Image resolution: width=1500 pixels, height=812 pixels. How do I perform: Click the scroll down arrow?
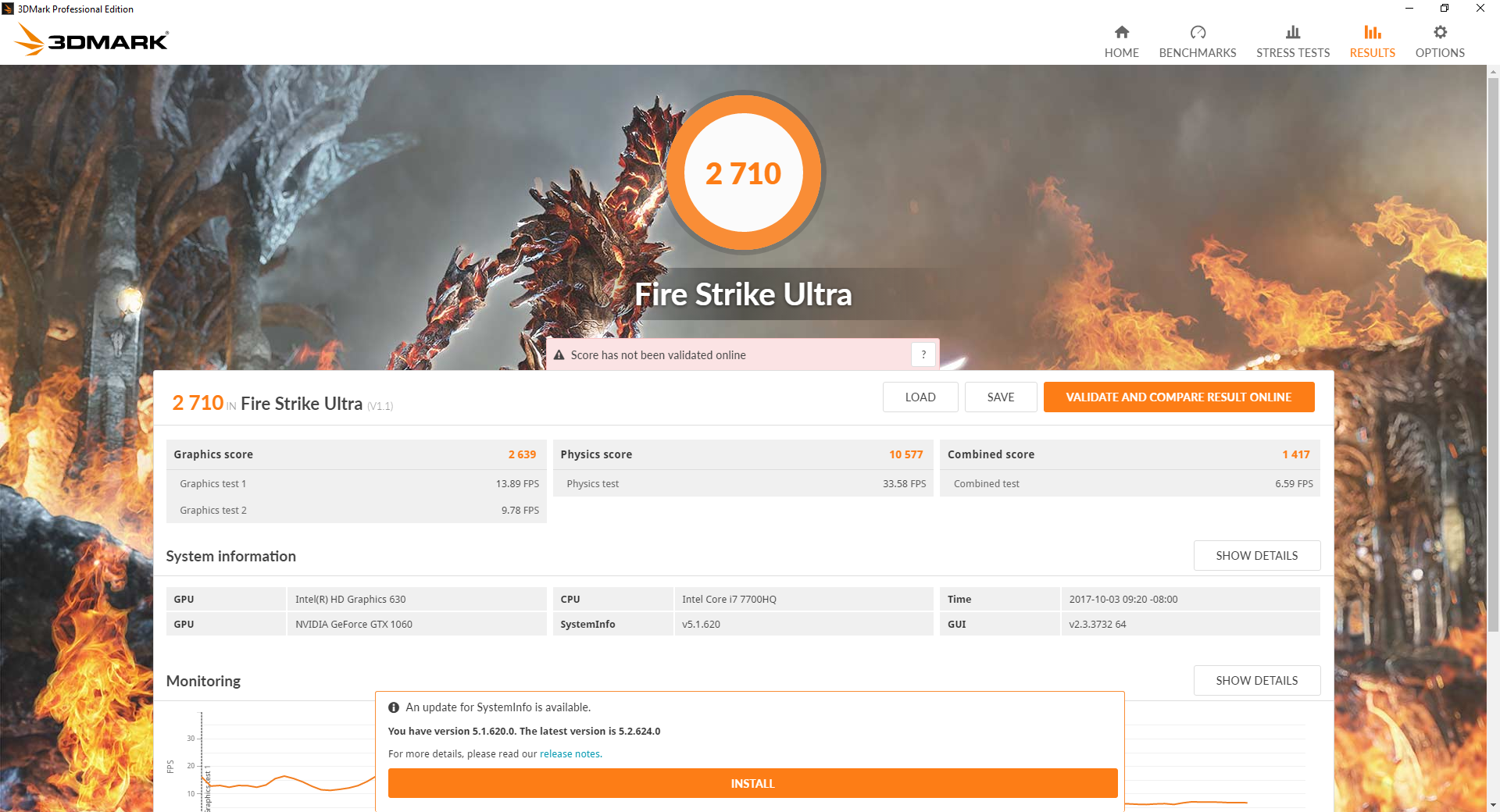click(1493, 805)
